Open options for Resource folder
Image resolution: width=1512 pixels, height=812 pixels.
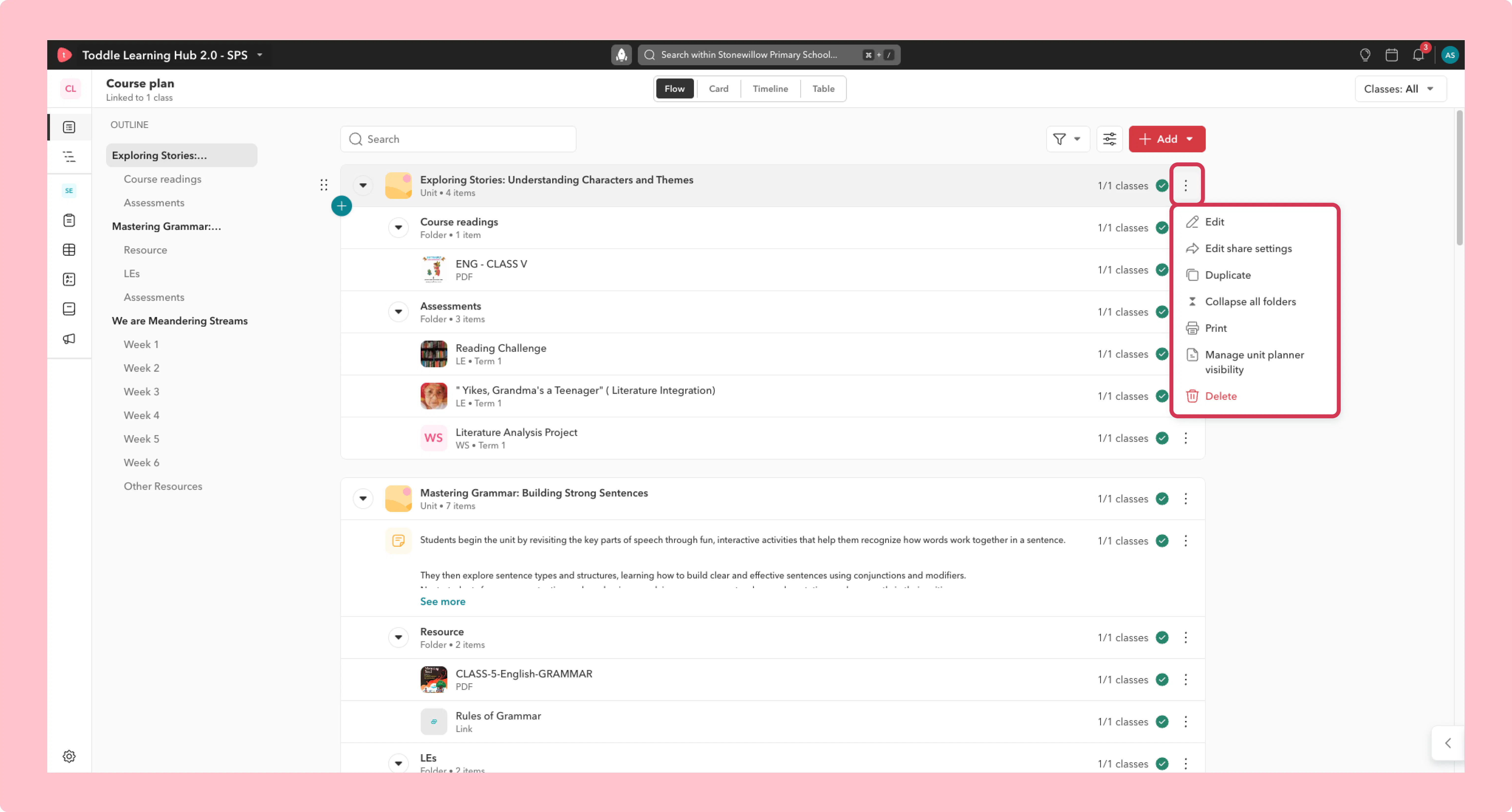(1186, 638)
